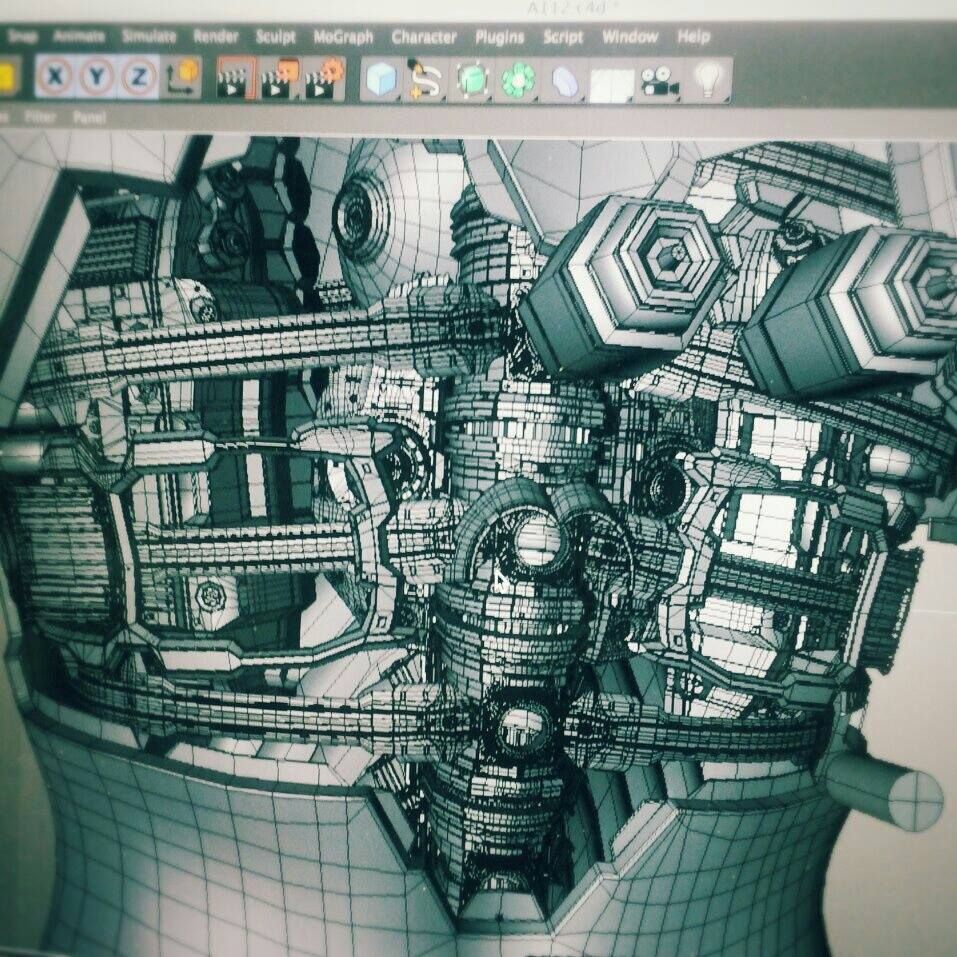The width and height of the screenshot is (957, 957).
Task: Toggle the X axis lock
Action: [56, 78]
